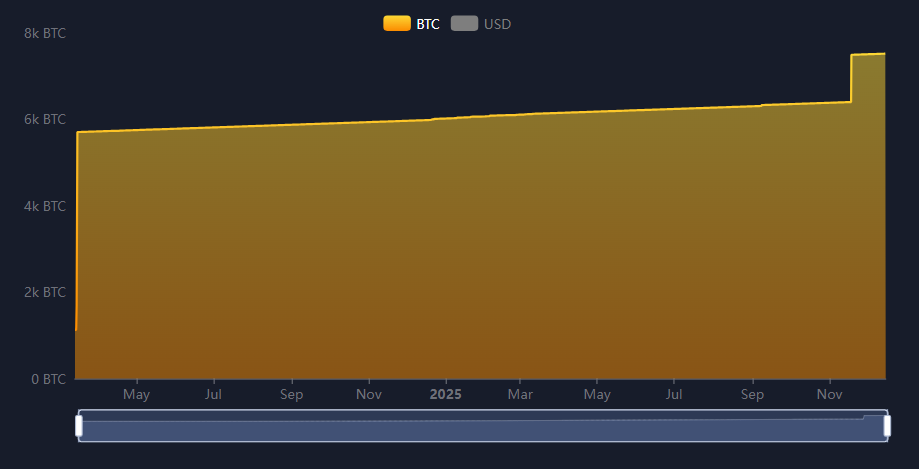919x469 pixels.
Task: Click the middle of the range selector bar
Action: 483,426
